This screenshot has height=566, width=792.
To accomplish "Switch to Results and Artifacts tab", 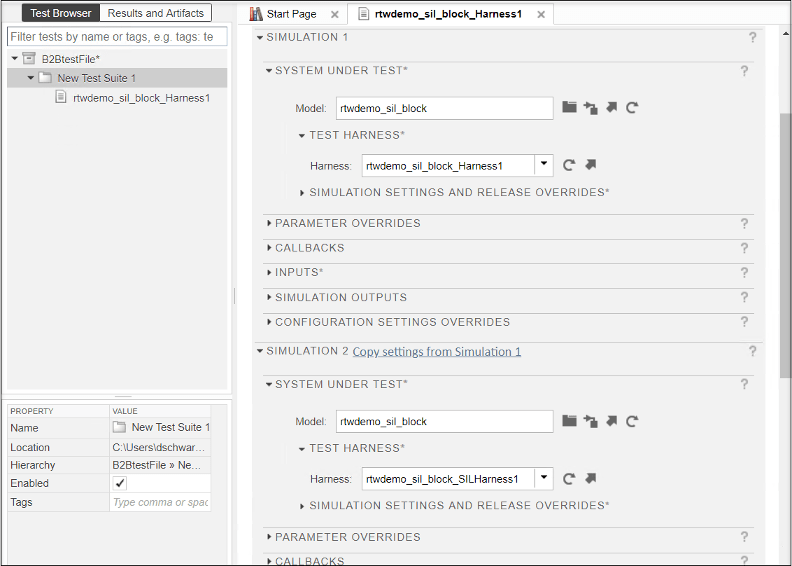I will click(156, 13).
